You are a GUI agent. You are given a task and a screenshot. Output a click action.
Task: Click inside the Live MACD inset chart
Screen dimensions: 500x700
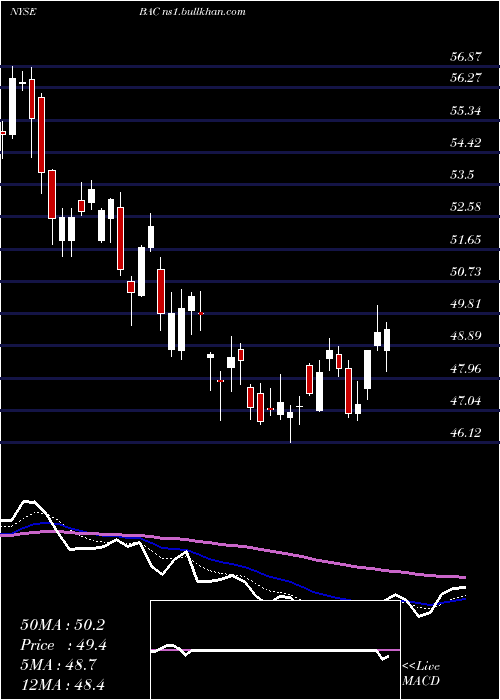pos(275,650)
